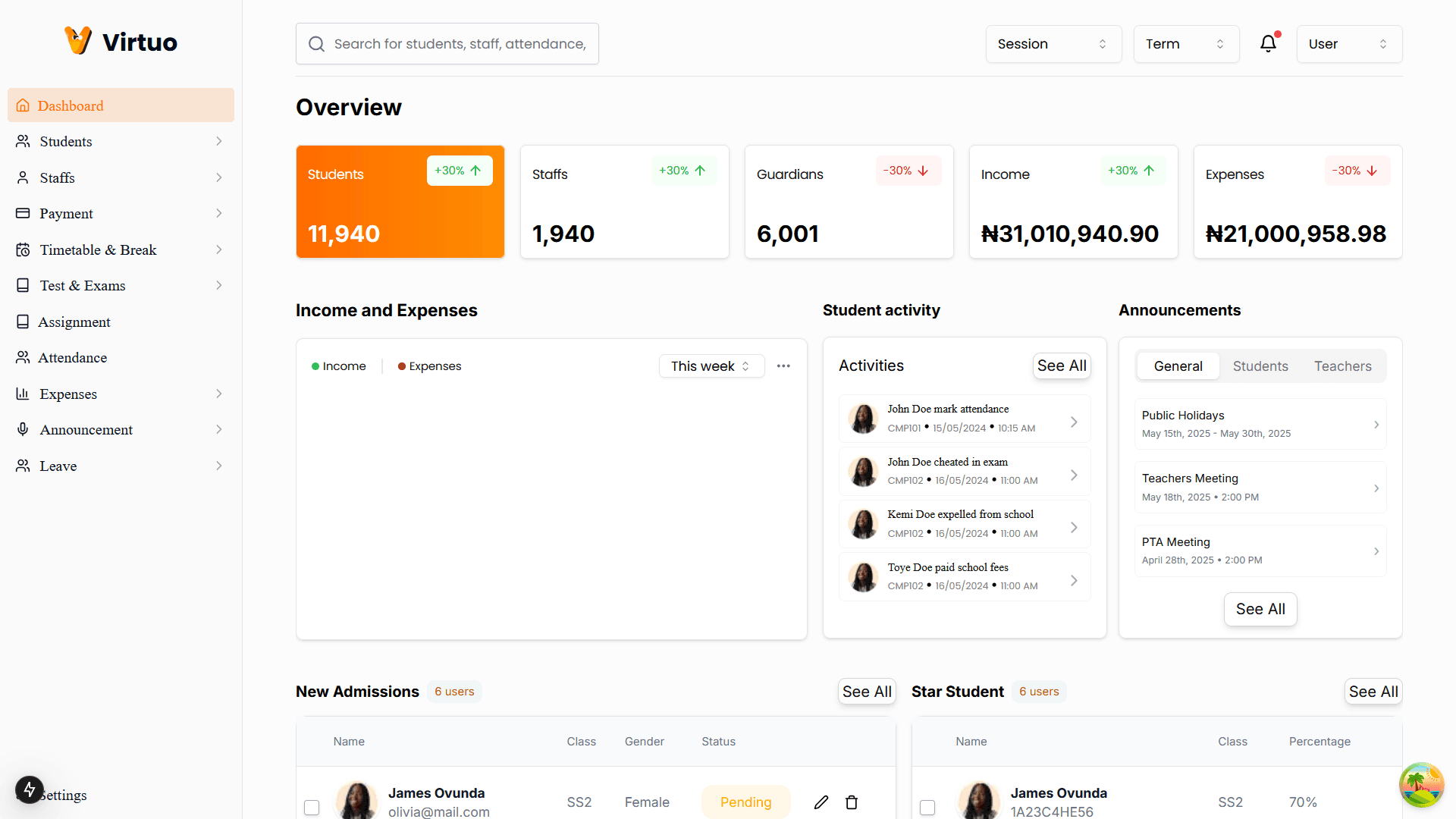Click the green Income legend dot

pos(315,366)
